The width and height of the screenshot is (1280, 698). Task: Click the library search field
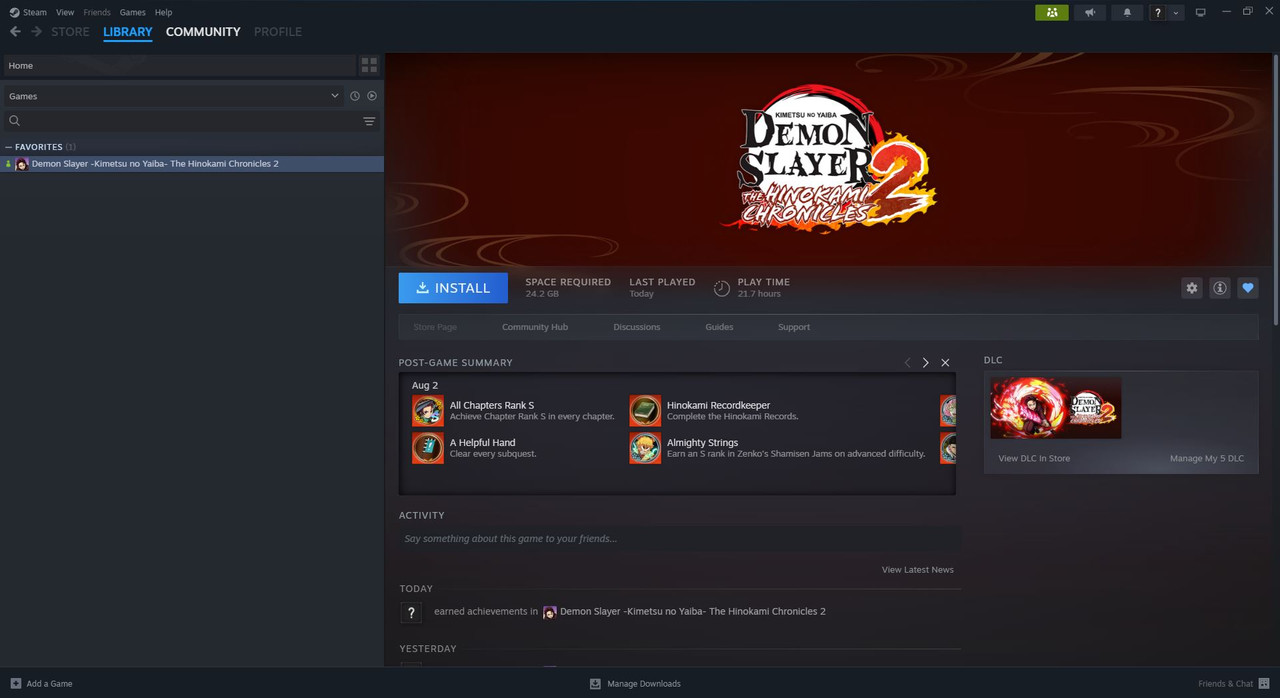[x=180, y=121]
